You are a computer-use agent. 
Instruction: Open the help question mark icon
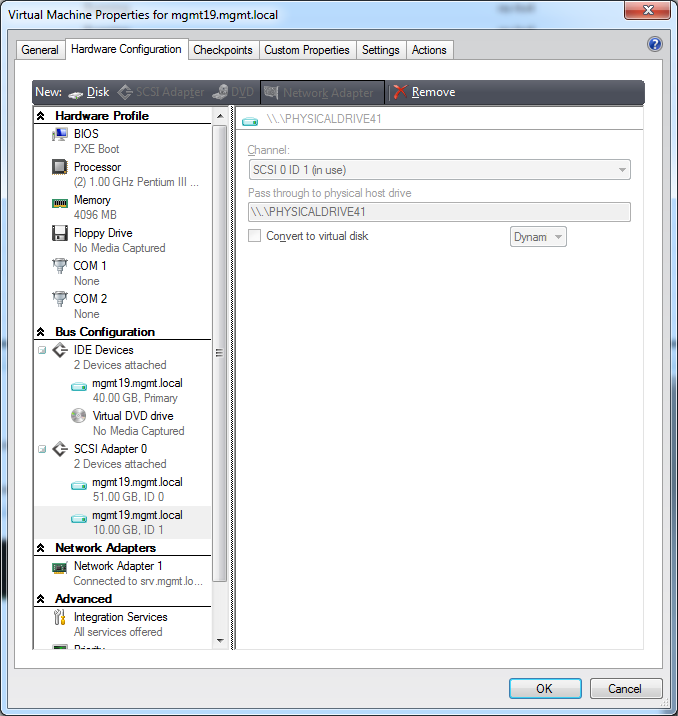pos(655,44)
